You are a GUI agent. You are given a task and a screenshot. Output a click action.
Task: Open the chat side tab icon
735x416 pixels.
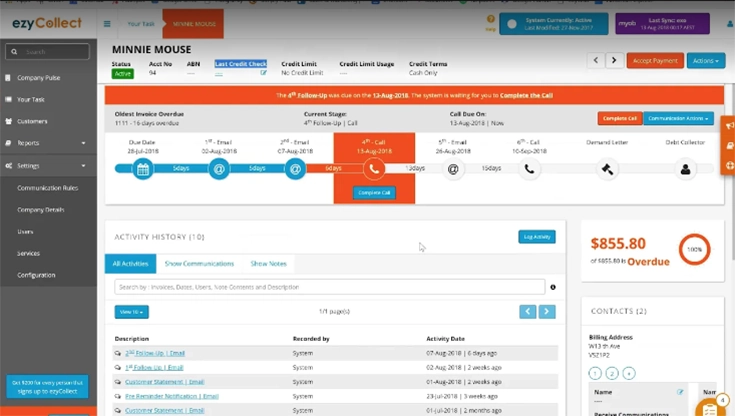coord(729,145)
